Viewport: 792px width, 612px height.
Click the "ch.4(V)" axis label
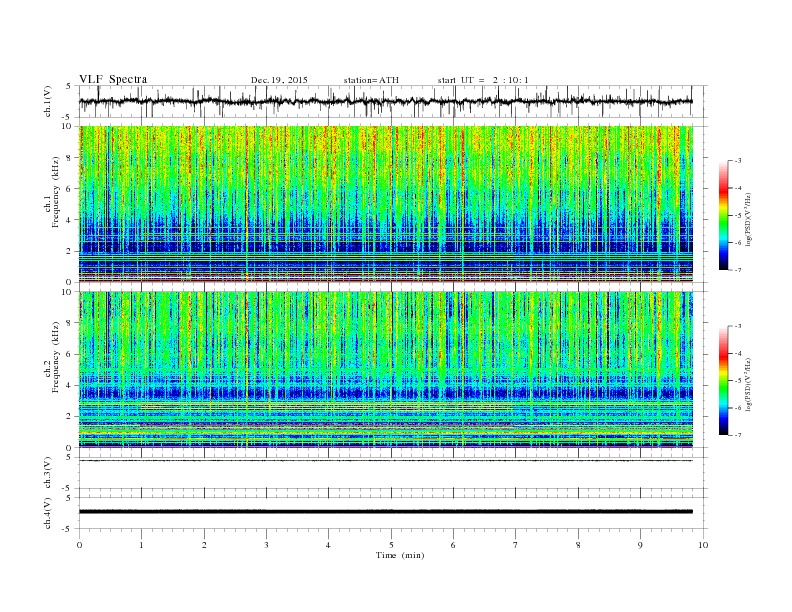pos(48,513)
